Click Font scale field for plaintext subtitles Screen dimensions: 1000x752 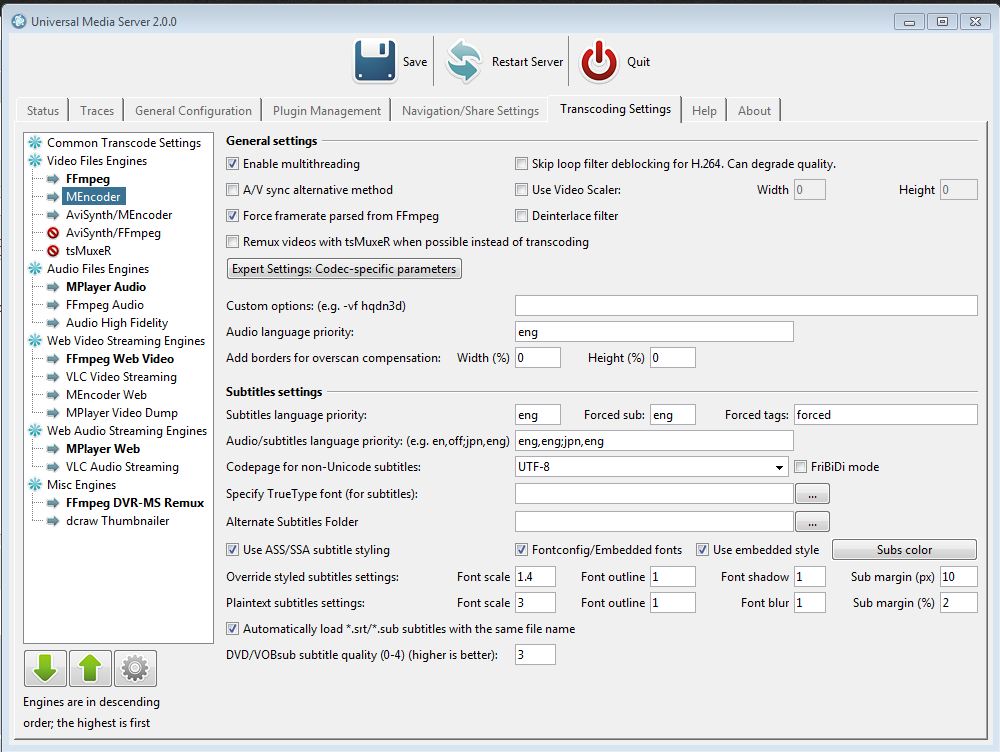point(535,603)
